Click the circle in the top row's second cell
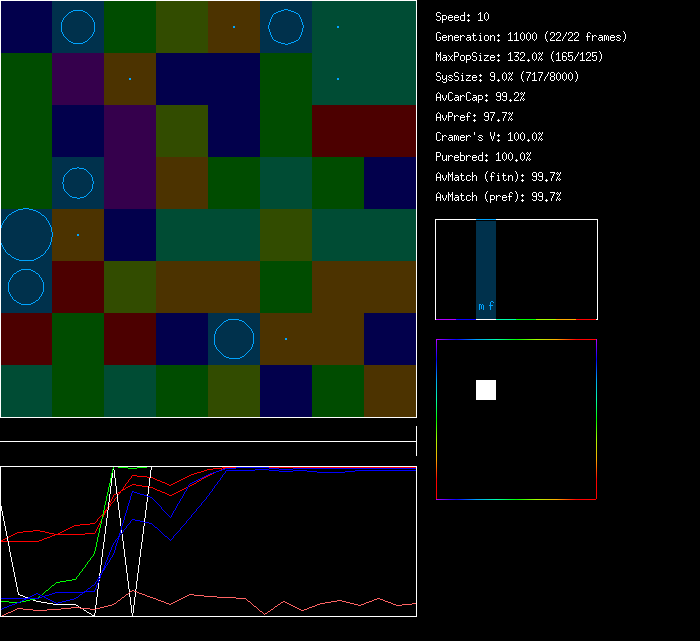The width and height of the screenshot is (700, 641). tap(78, 27)
